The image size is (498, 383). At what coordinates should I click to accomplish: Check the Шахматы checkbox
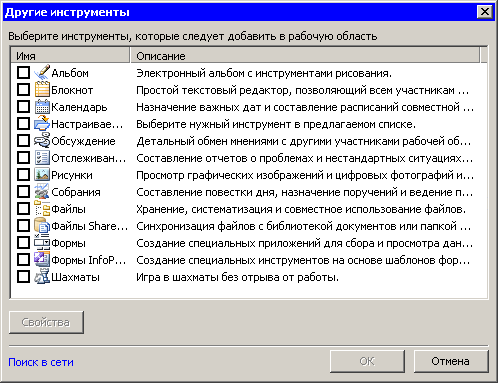23,276
